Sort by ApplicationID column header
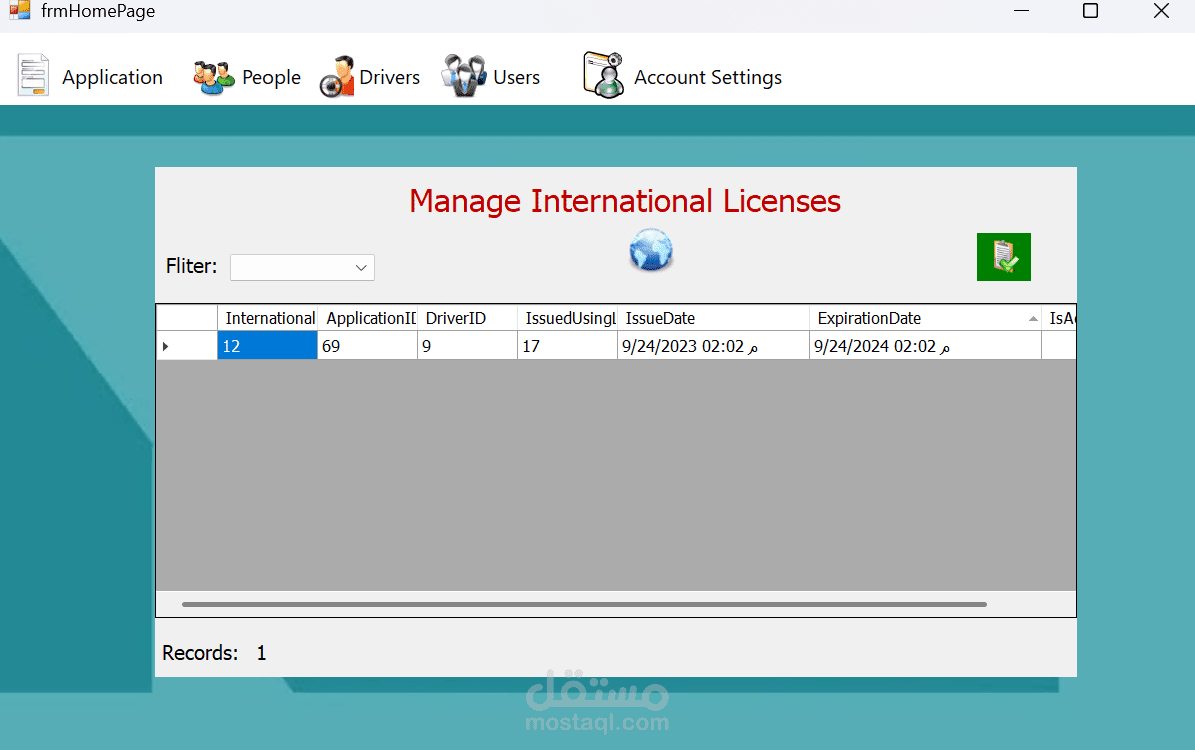Image resolution: width=1195 pixels, height=750 pixels. [x=367, y=318]
